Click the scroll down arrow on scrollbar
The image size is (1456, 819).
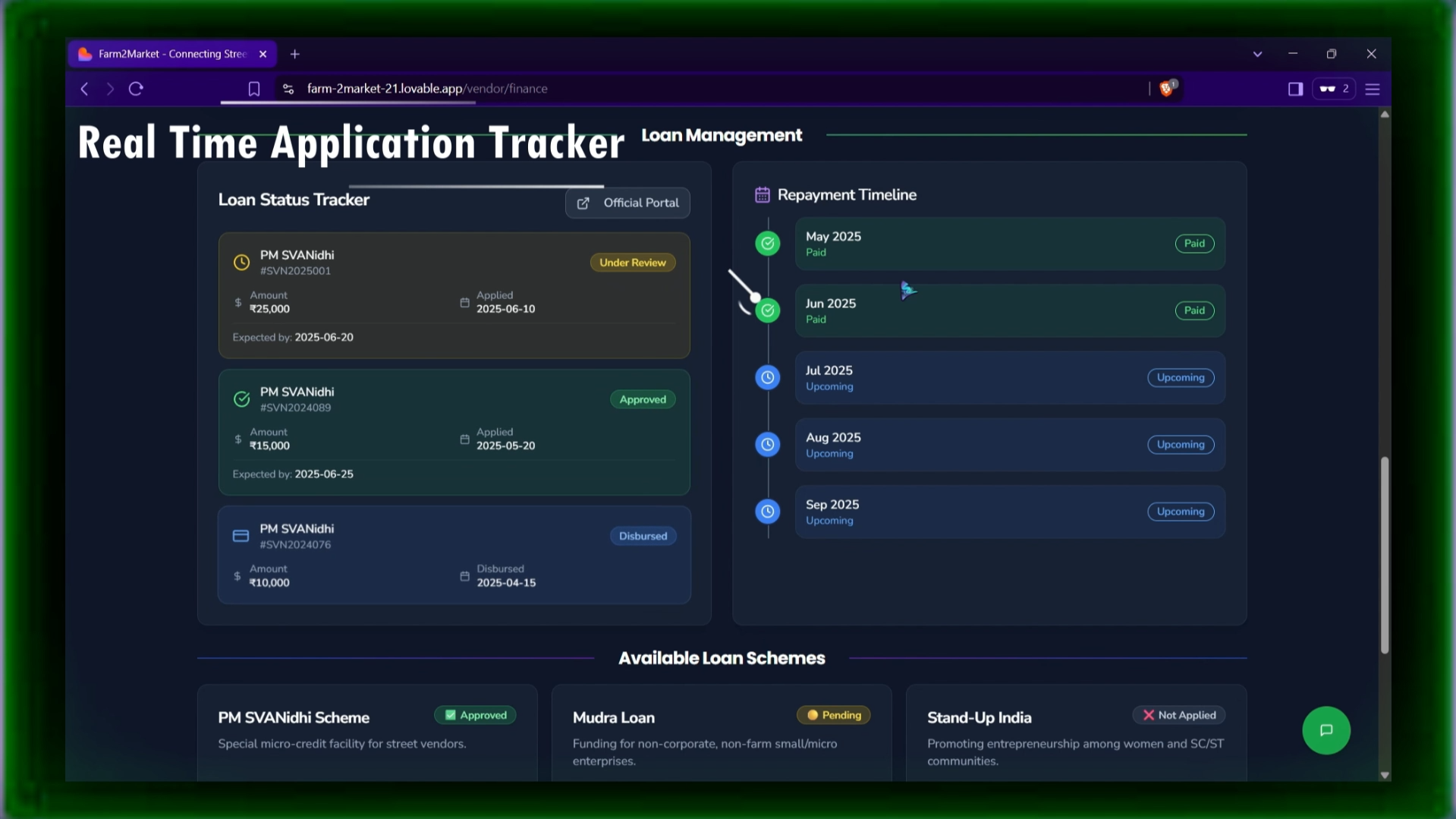1384,775
